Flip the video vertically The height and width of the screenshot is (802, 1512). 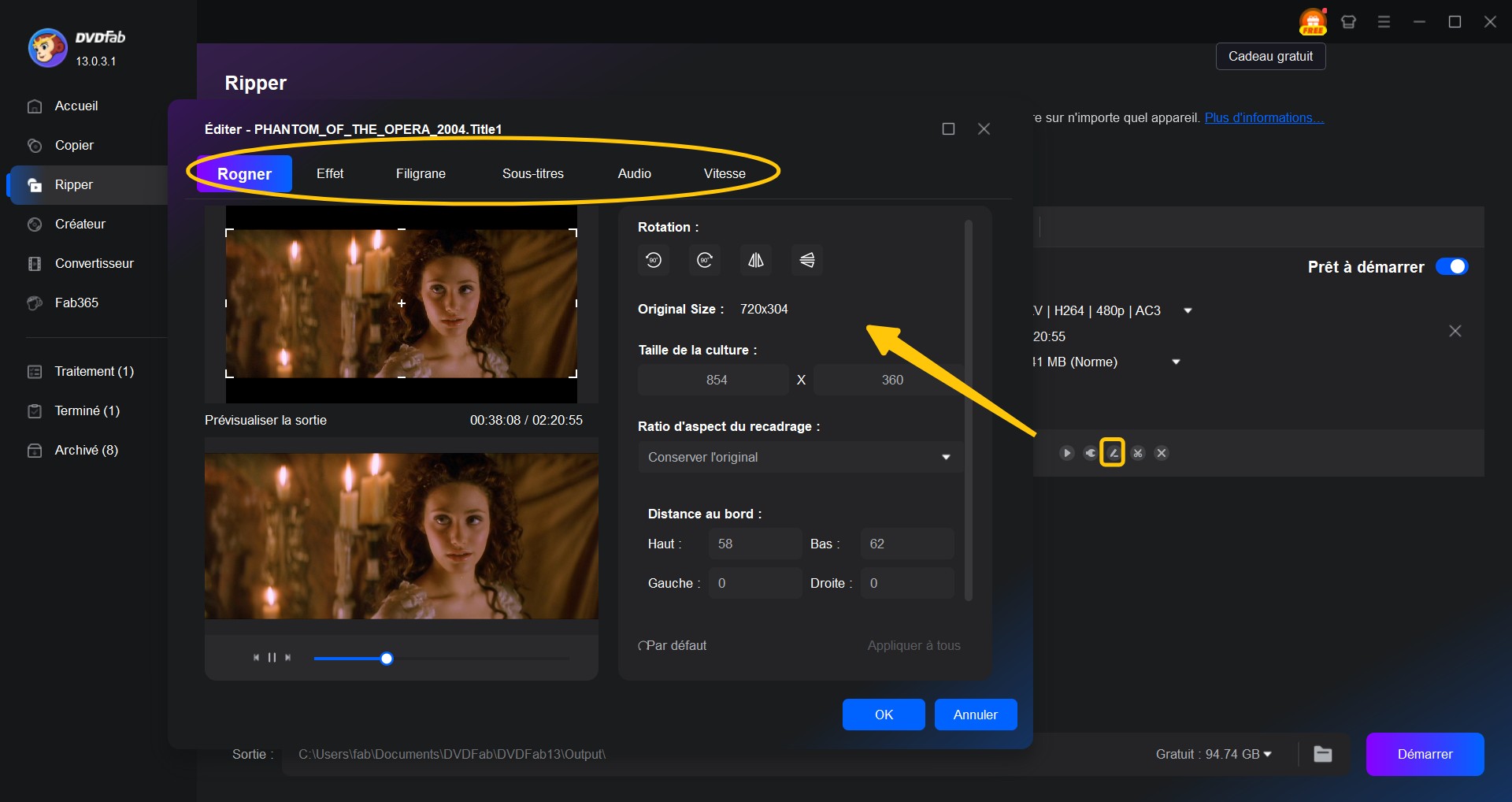(x=807, y=260)
